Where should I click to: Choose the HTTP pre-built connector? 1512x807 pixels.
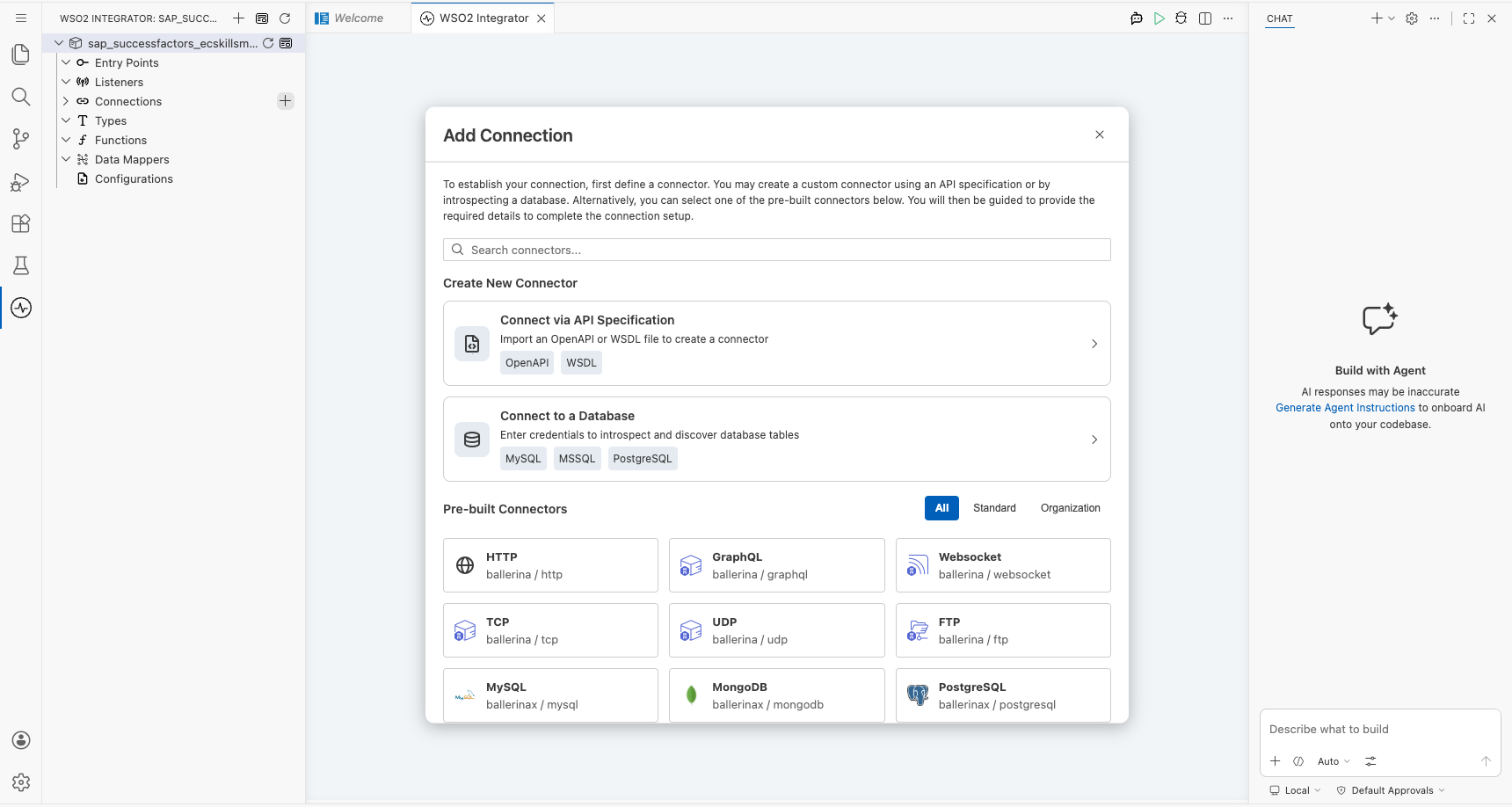(x=551, y=565)
